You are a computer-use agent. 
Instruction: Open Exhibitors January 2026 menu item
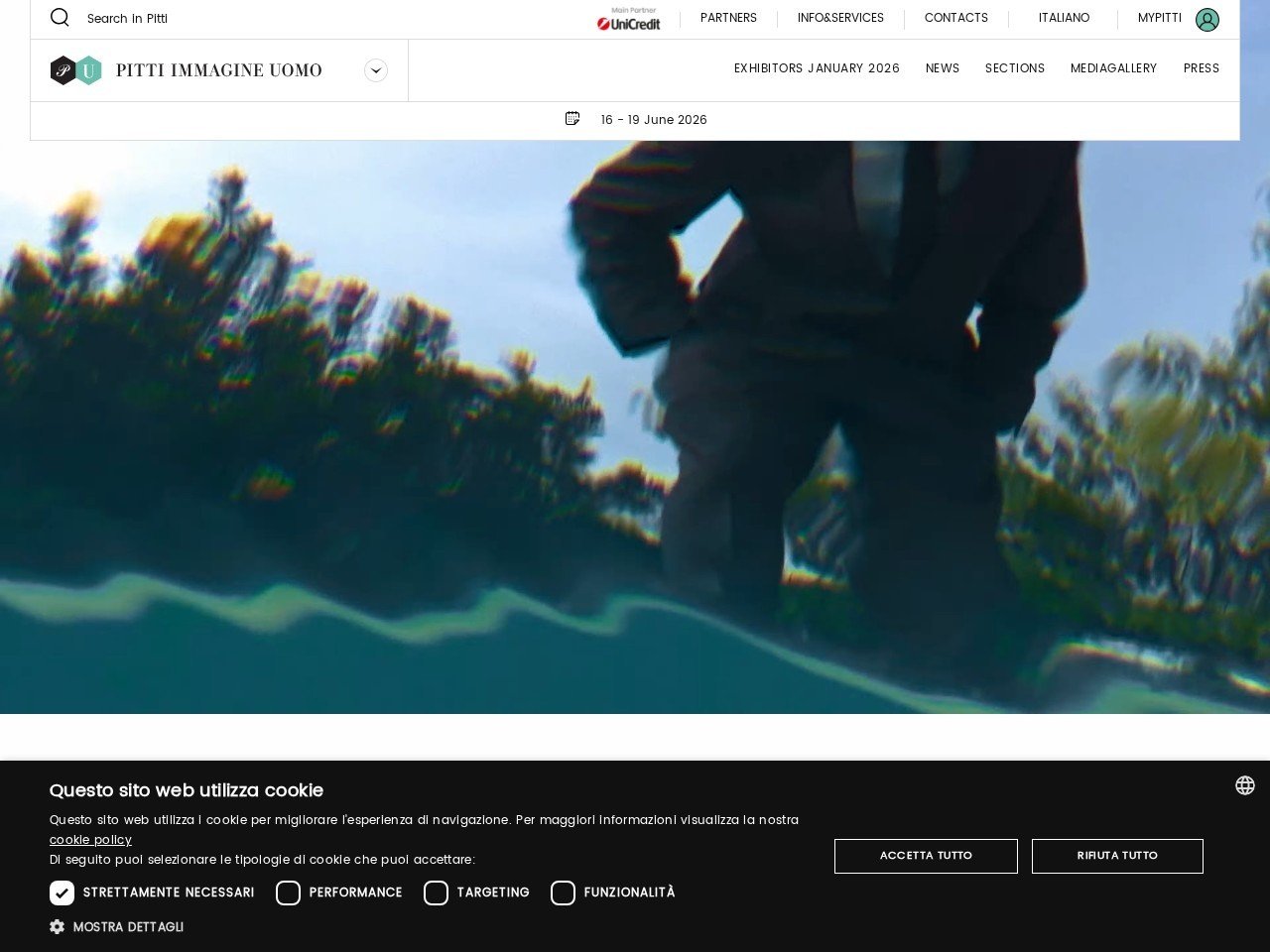pyautogui.click(x=817, y=68)
